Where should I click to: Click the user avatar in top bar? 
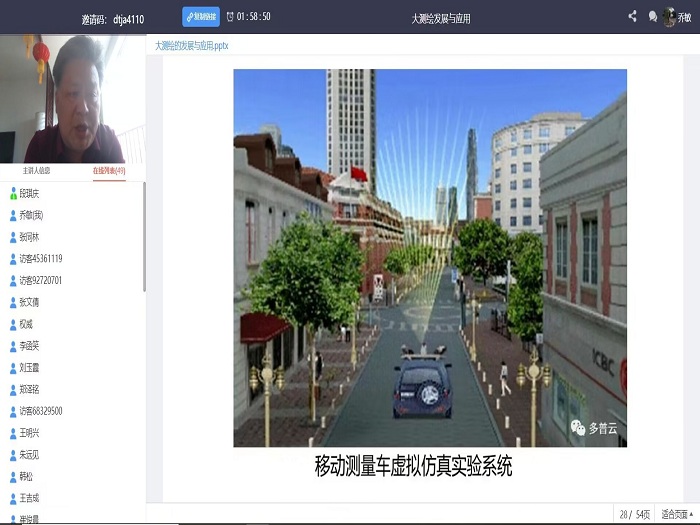coord(669,17)
